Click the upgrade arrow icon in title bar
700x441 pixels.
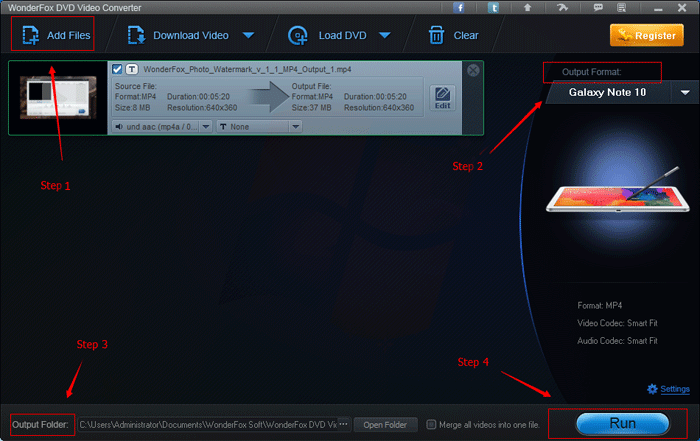pyautogui.click(x=527, y=7)
